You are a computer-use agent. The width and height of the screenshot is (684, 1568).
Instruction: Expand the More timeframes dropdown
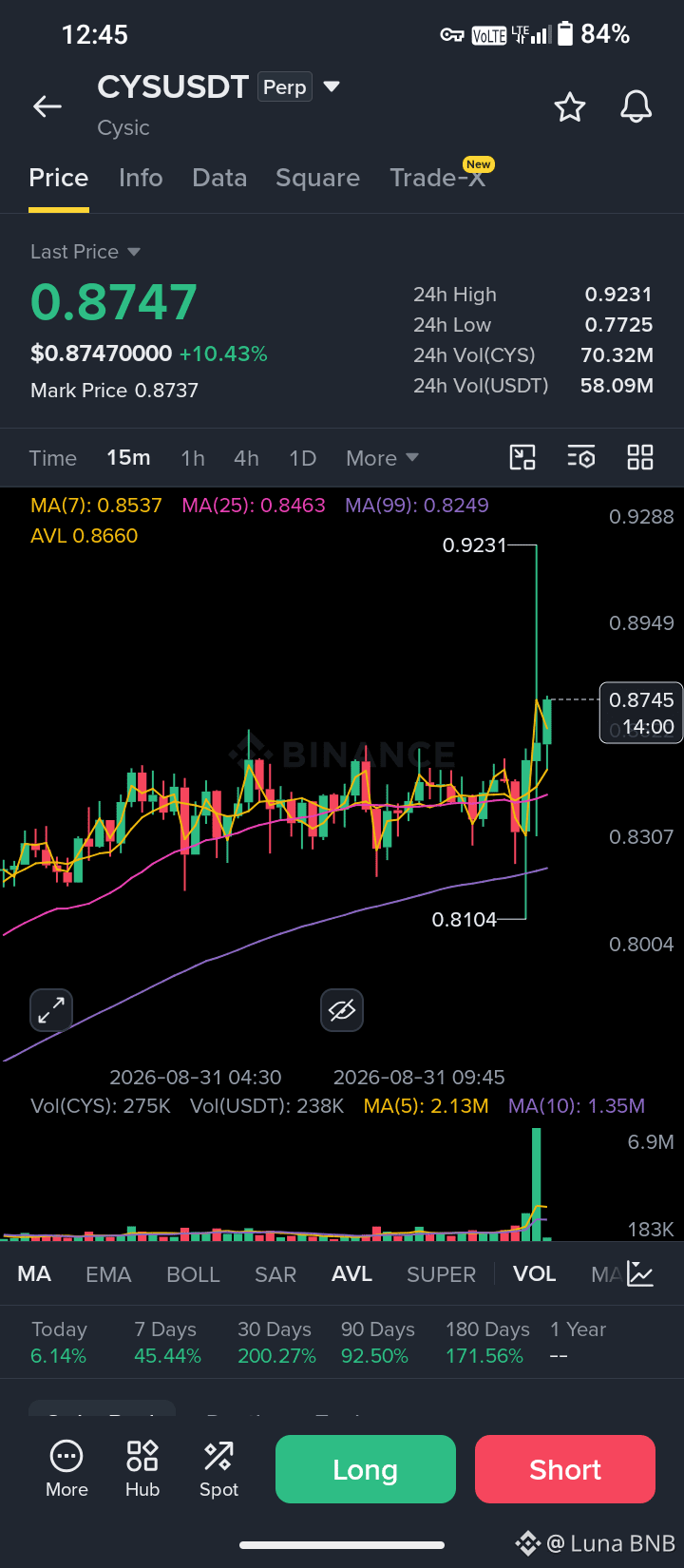tap(383, 458)
